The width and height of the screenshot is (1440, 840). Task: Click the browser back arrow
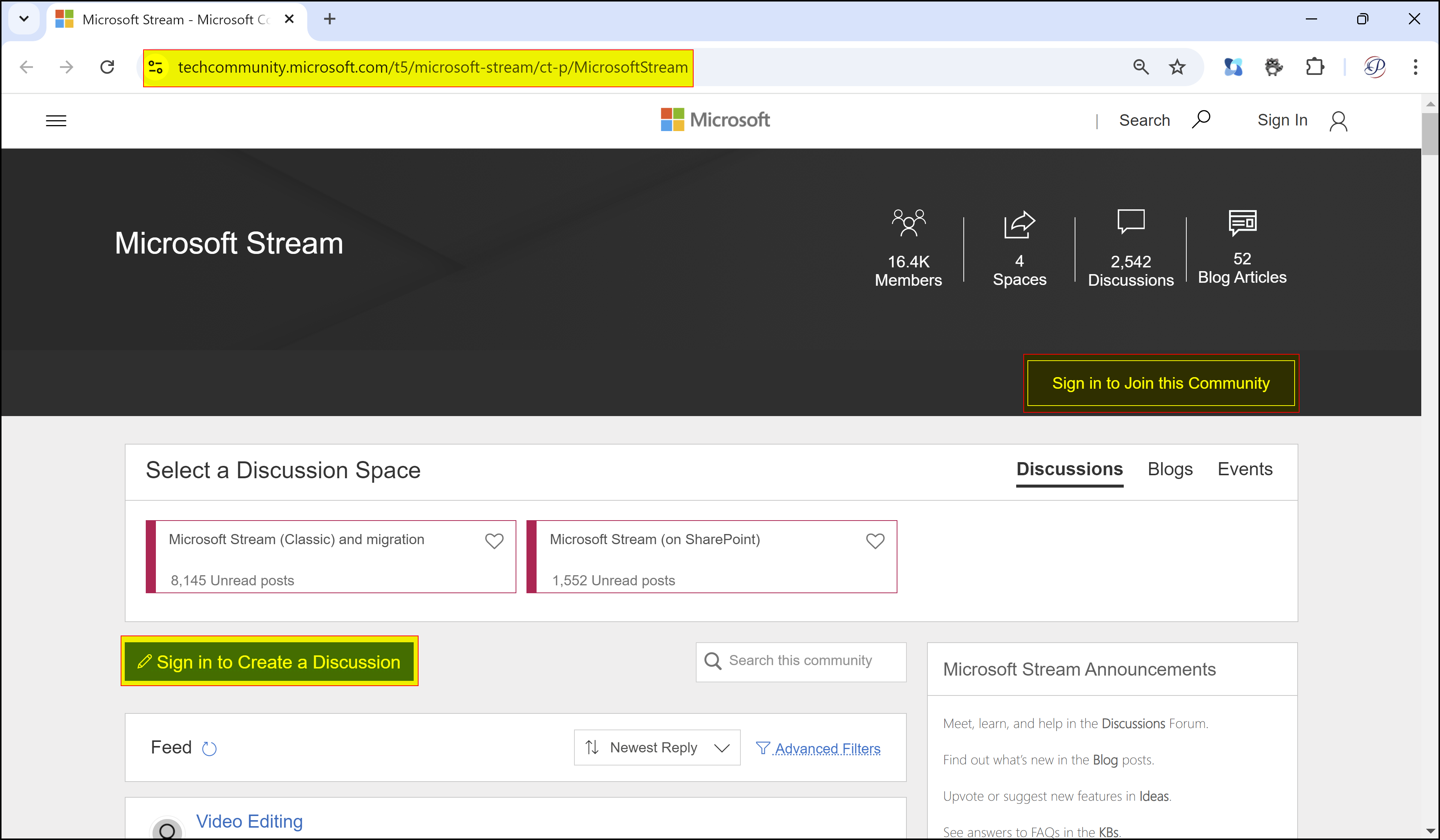point(26,67)
